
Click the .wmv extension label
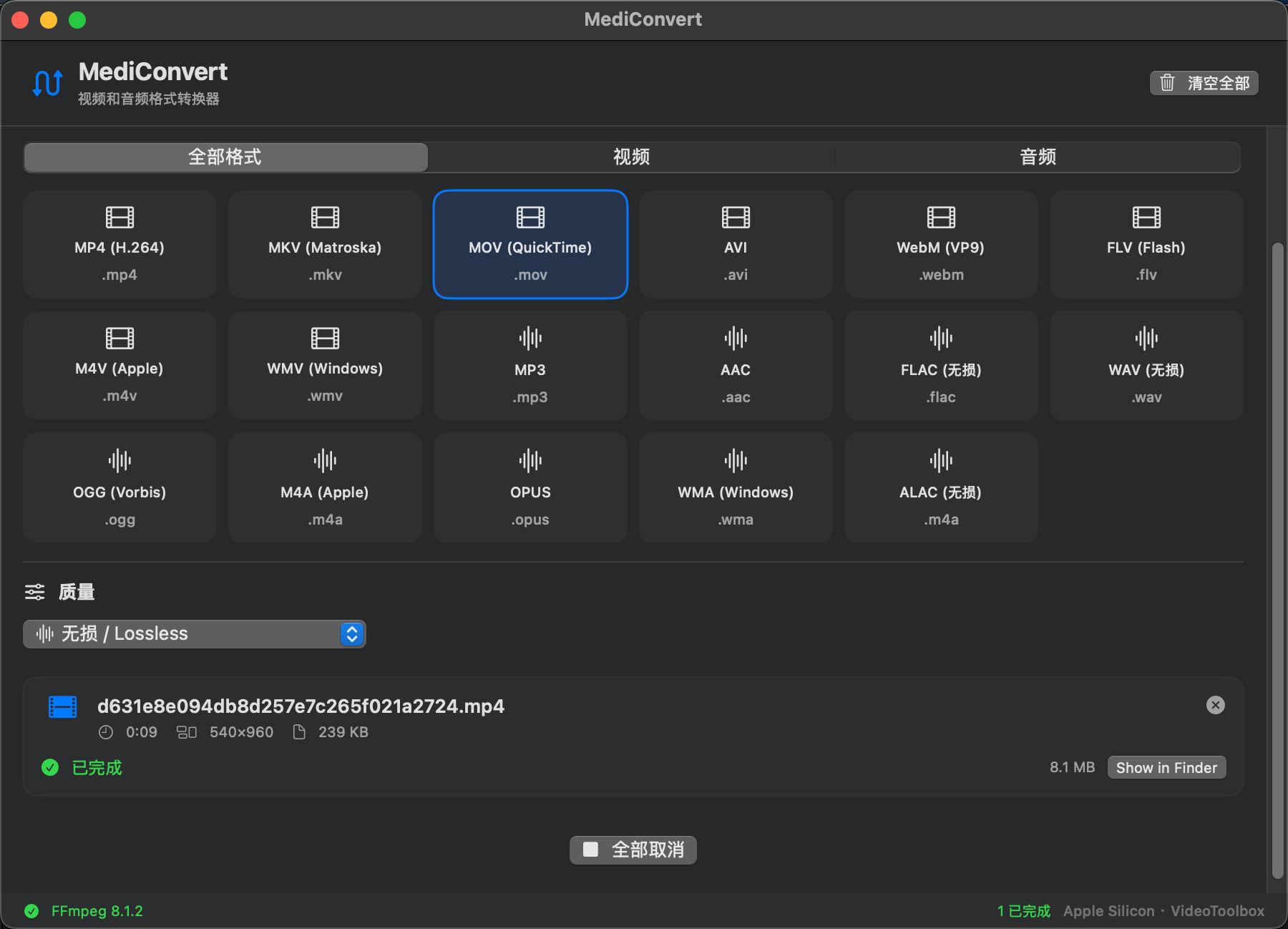326,396
